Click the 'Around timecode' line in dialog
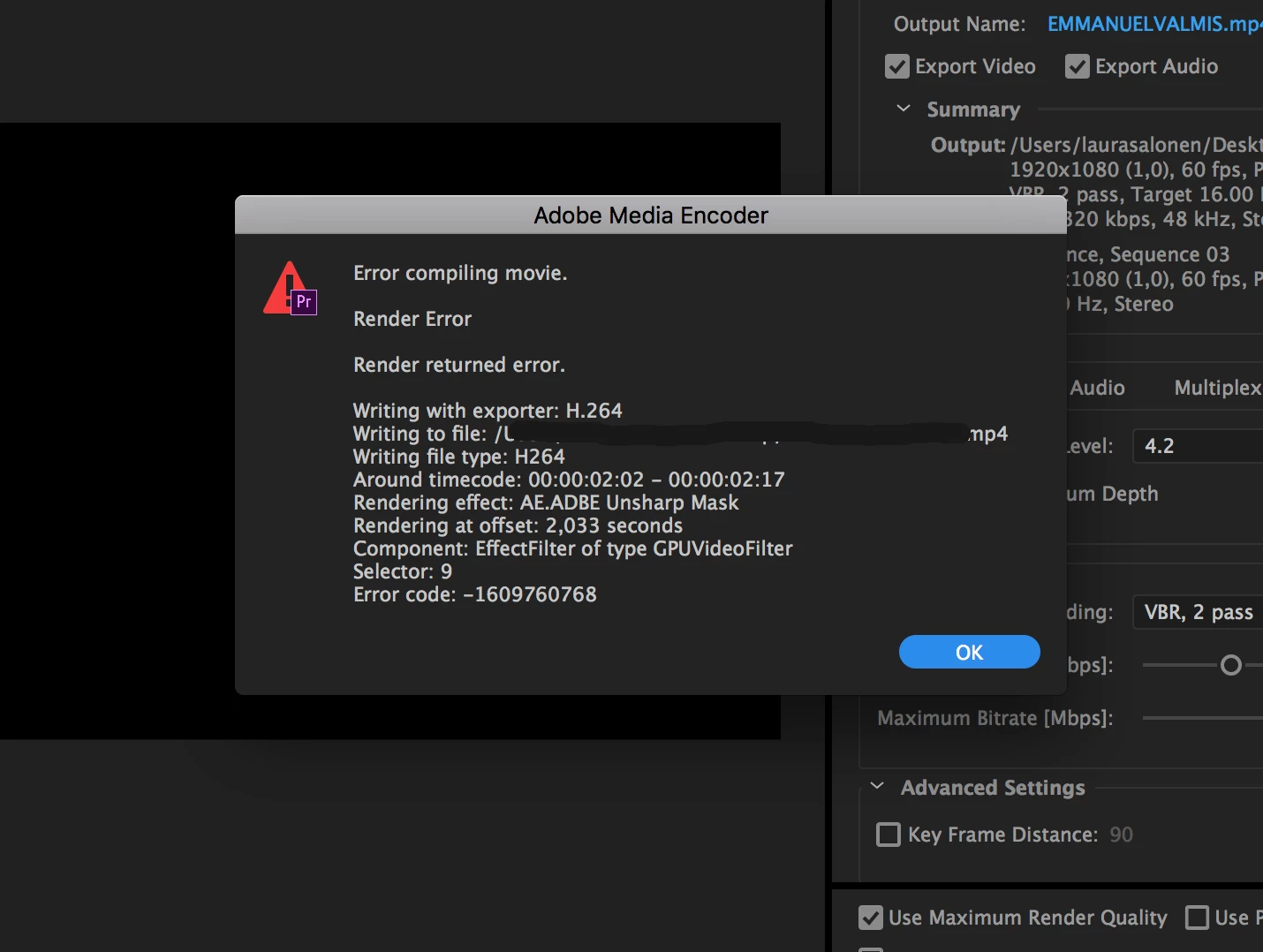1263x952 pixels. [569, 480]
